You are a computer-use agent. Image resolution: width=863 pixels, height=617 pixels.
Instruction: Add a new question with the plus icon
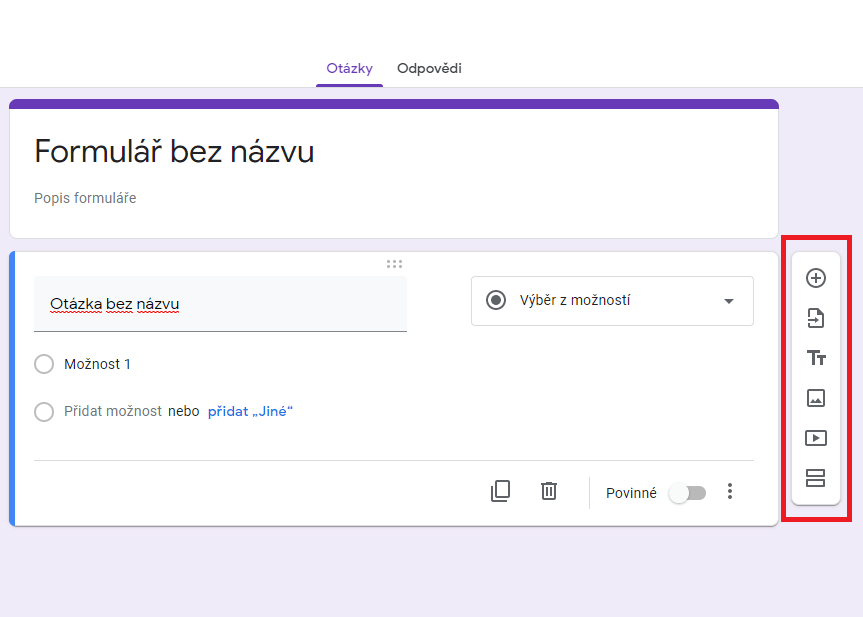tap(816, 278)
